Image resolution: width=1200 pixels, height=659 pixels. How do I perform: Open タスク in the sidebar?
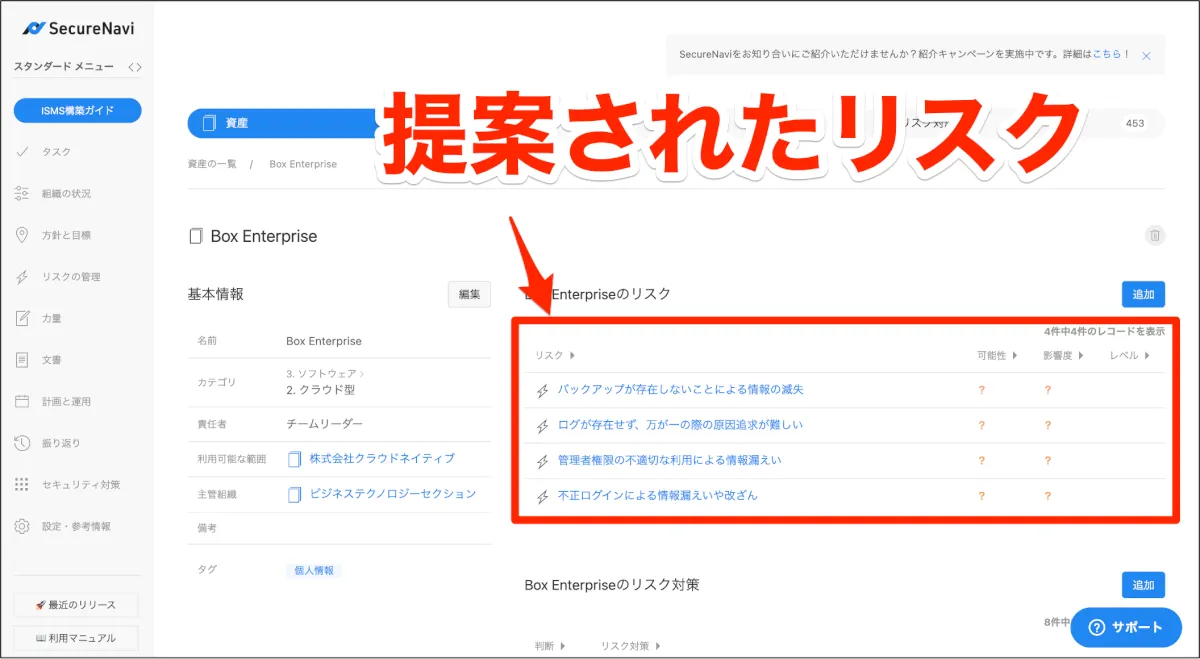click(x=56, y=152)
